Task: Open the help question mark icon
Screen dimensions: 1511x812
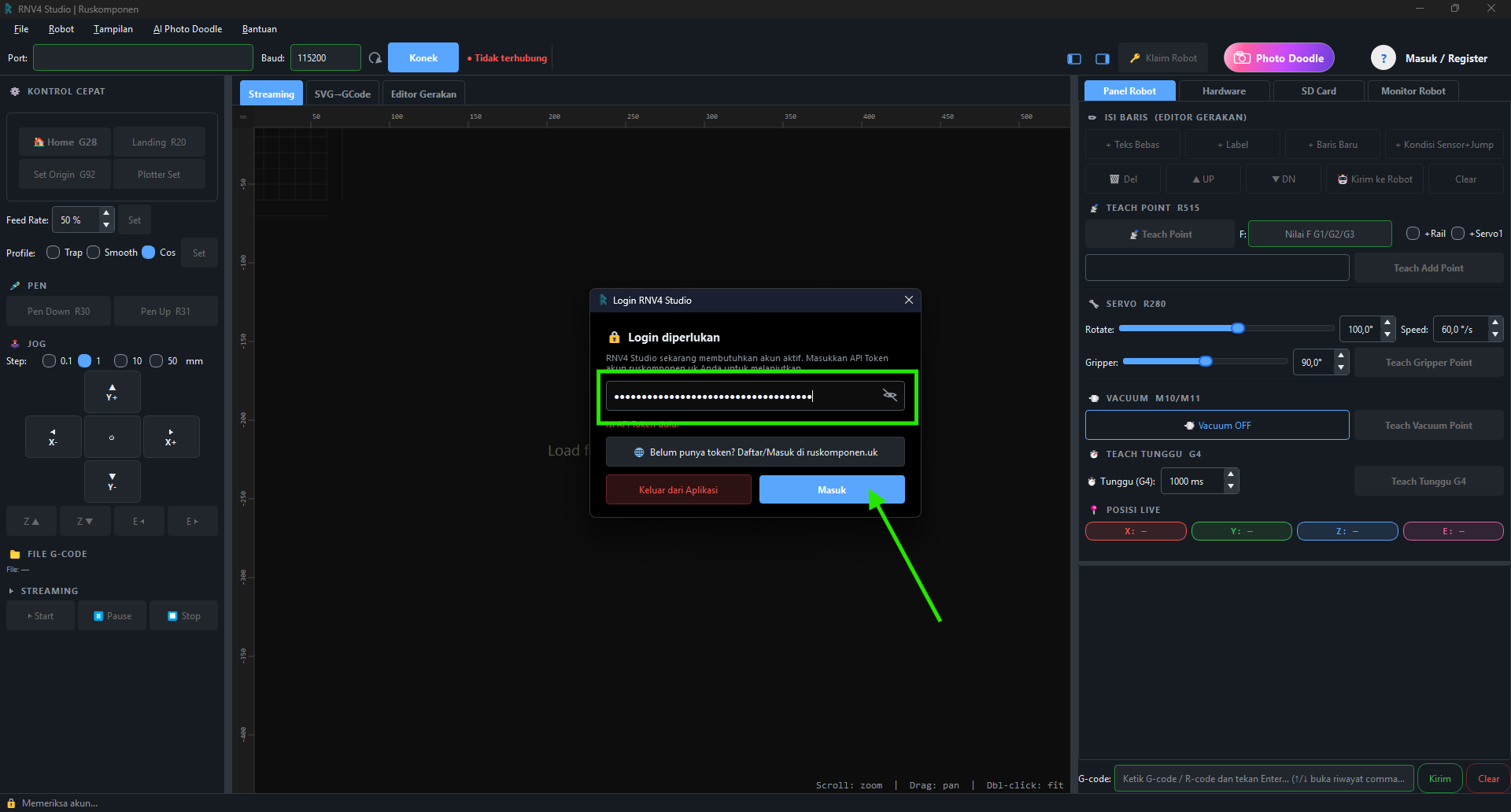Action: click(1383, 58)
